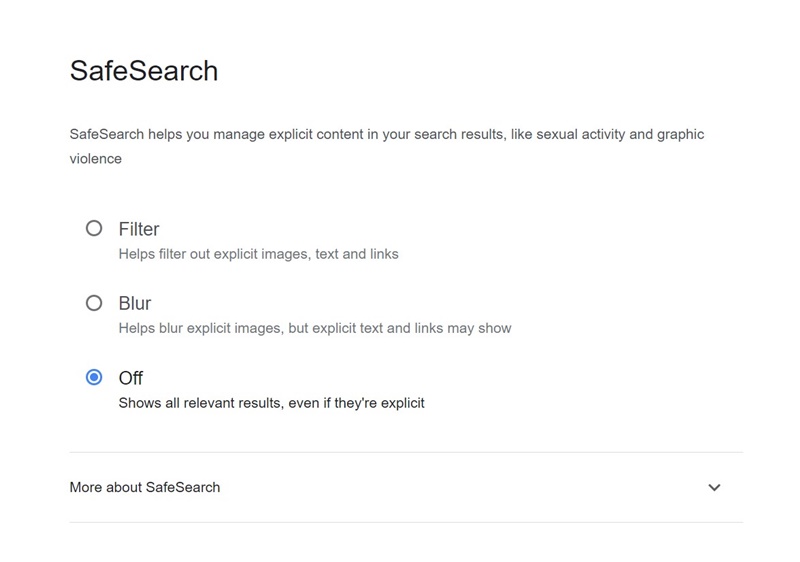Image resolution: width=800 pixels, height=562 pixels.
Task: Click the word 'SafeSearch' starting the intro sentence
Action: coord(107,134)
